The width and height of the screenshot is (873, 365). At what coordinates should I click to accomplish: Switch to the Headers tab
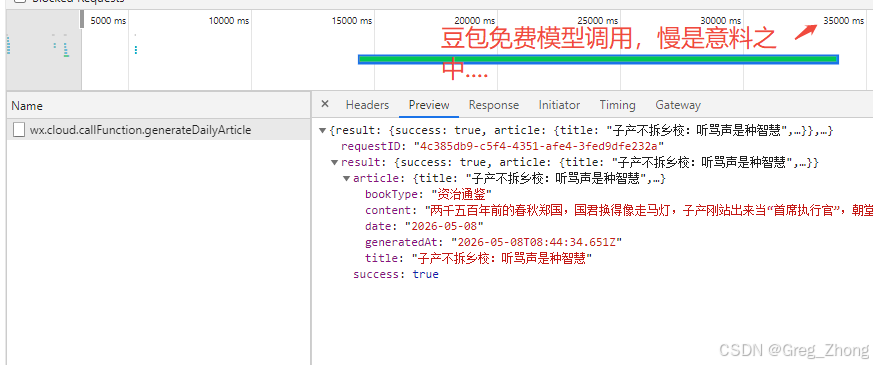click(x=367, y=105)
